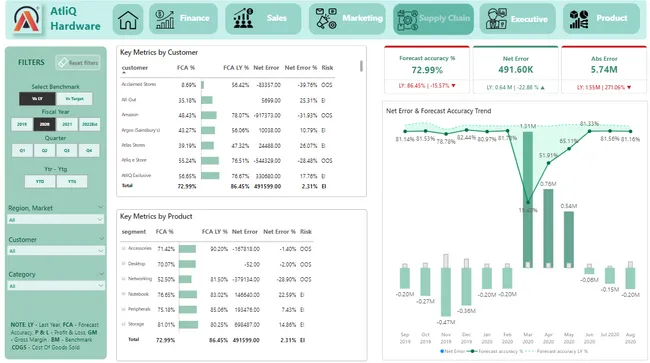The image size is (650, 363).
Task: Open the Region, Market dropdown
Action: pyautogui.click(x=56, y=220)
